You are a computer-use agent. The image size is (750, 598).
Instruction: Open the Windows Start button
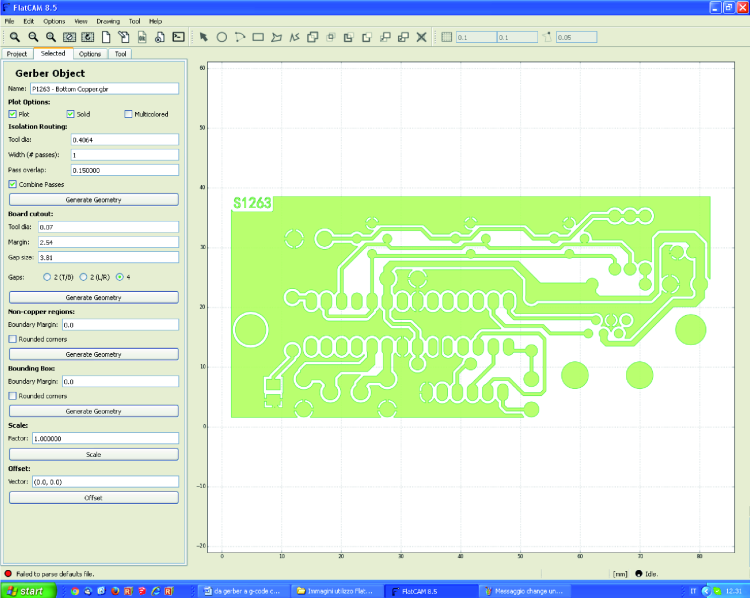[28, 591]
